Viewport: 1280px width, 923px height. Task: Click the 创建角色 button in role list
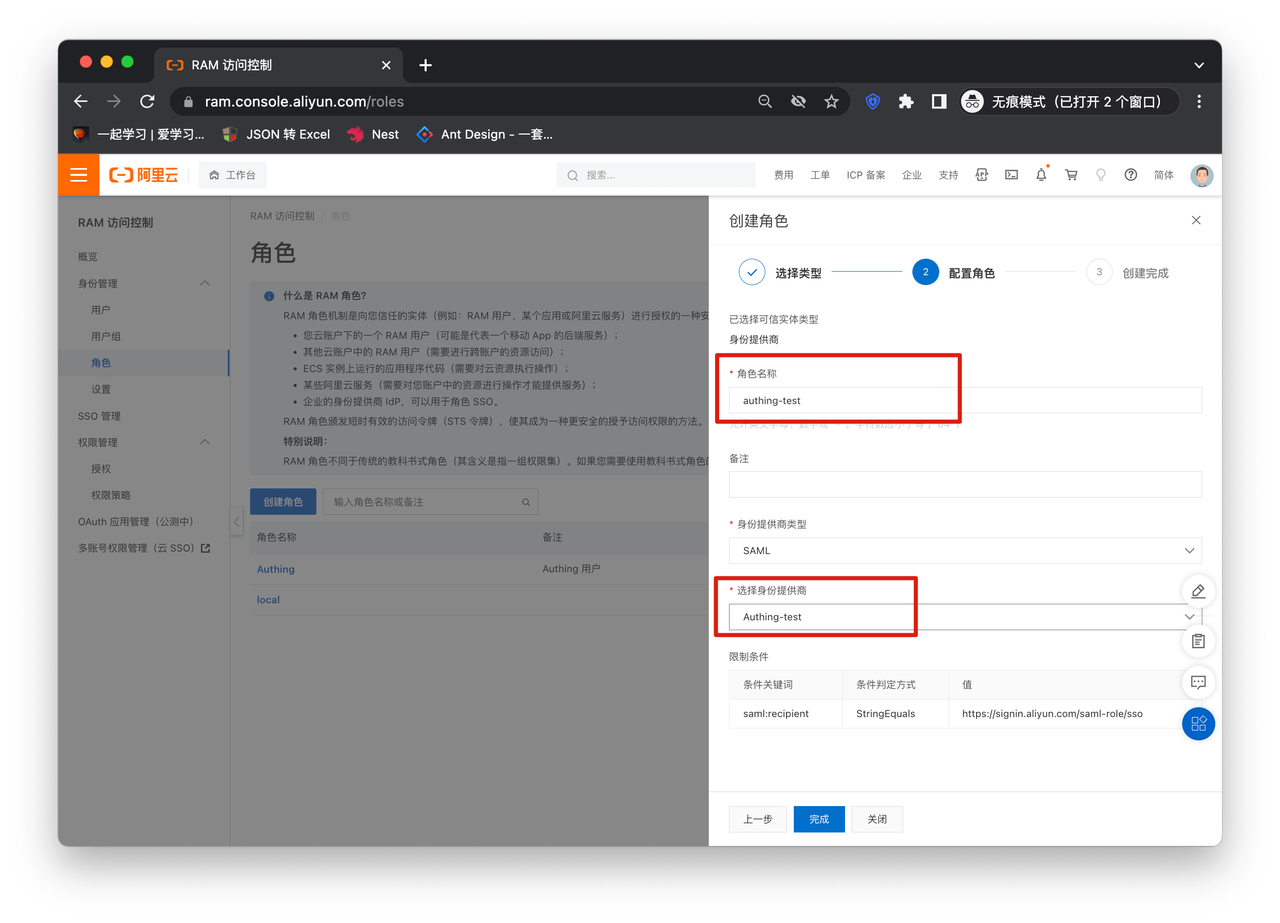(x=283, y=502)
